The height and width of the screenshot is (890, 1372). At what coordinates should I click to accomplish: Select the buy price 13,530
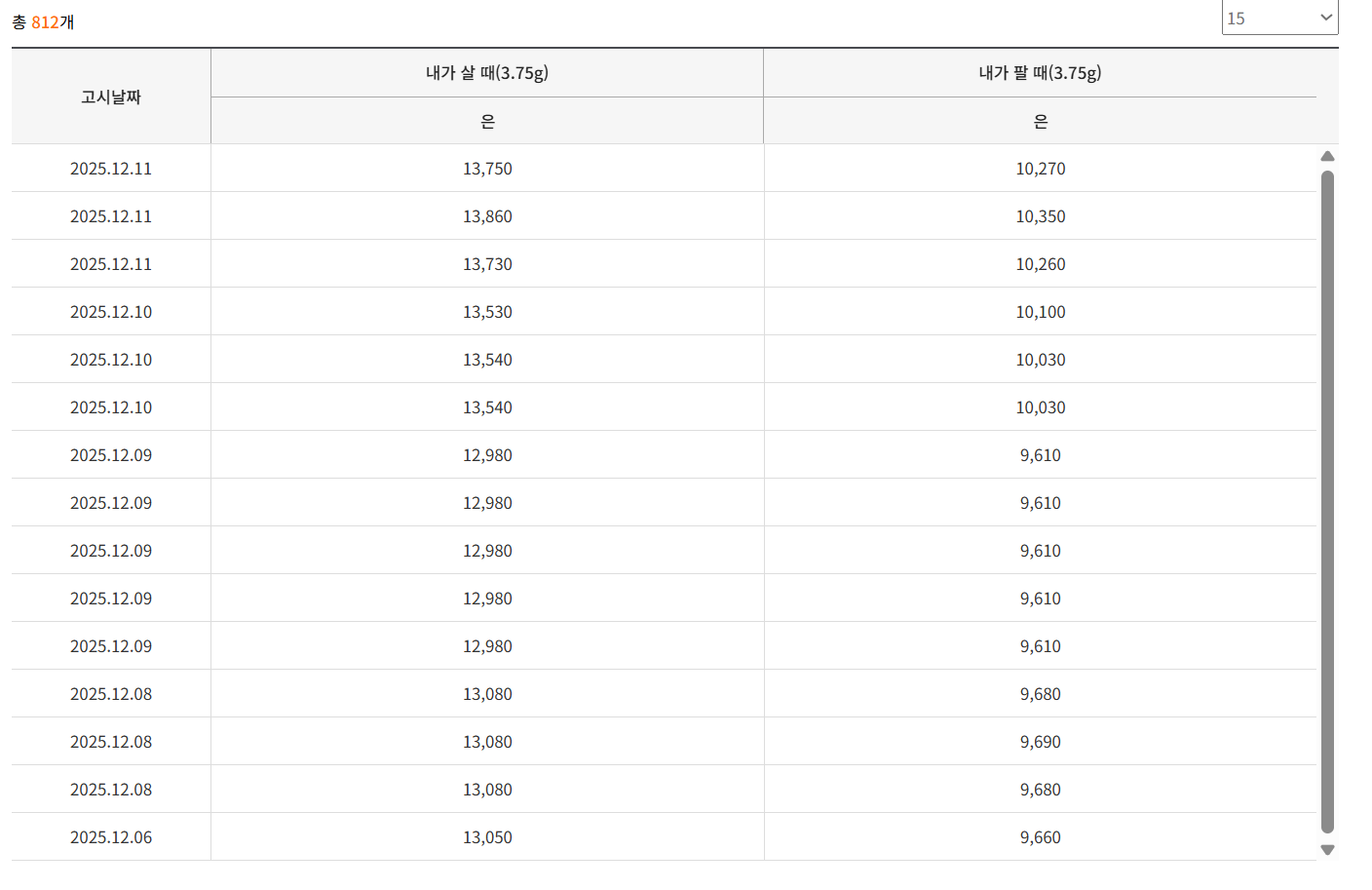(x=487, y=312)
